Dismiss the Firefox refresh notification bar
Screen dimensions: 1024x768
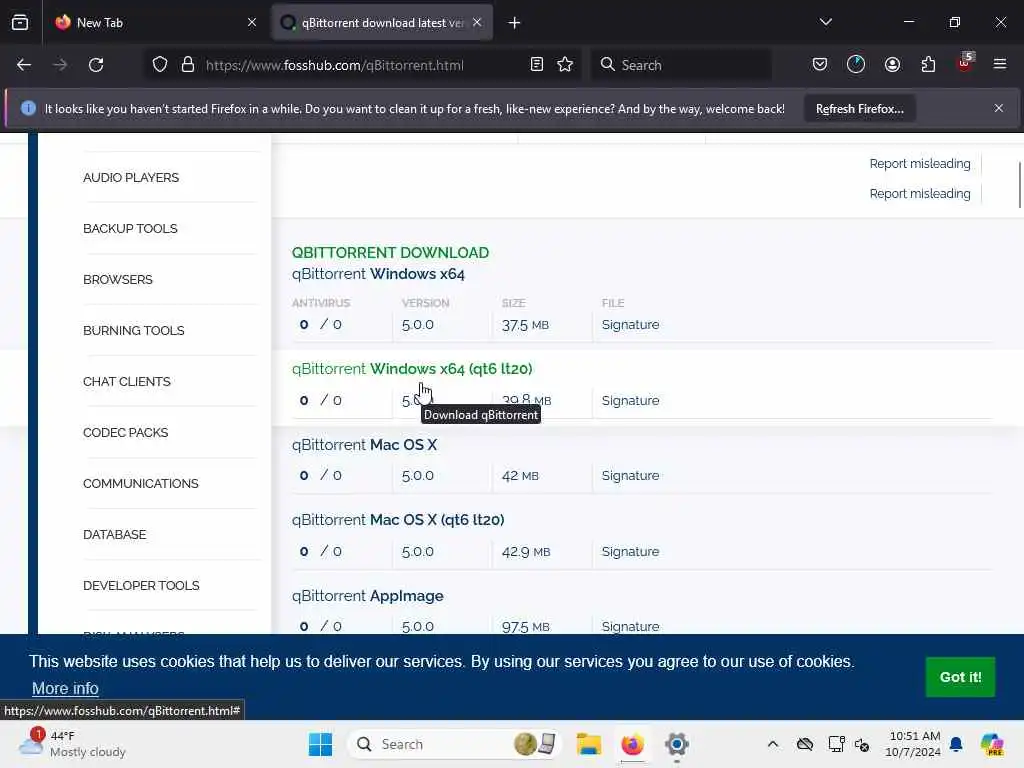[x=999, y=108]
